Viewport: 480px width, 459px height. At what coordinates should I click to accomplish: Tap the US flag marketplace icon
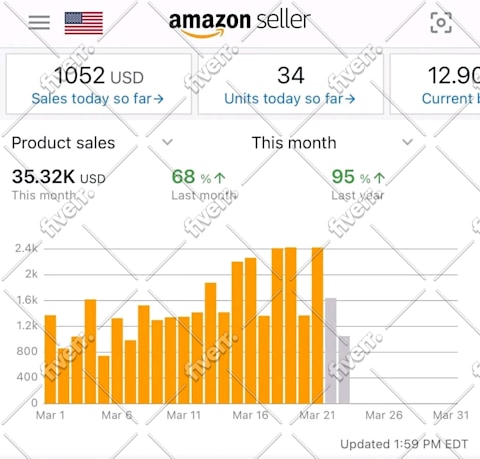(x=84, y=23)
